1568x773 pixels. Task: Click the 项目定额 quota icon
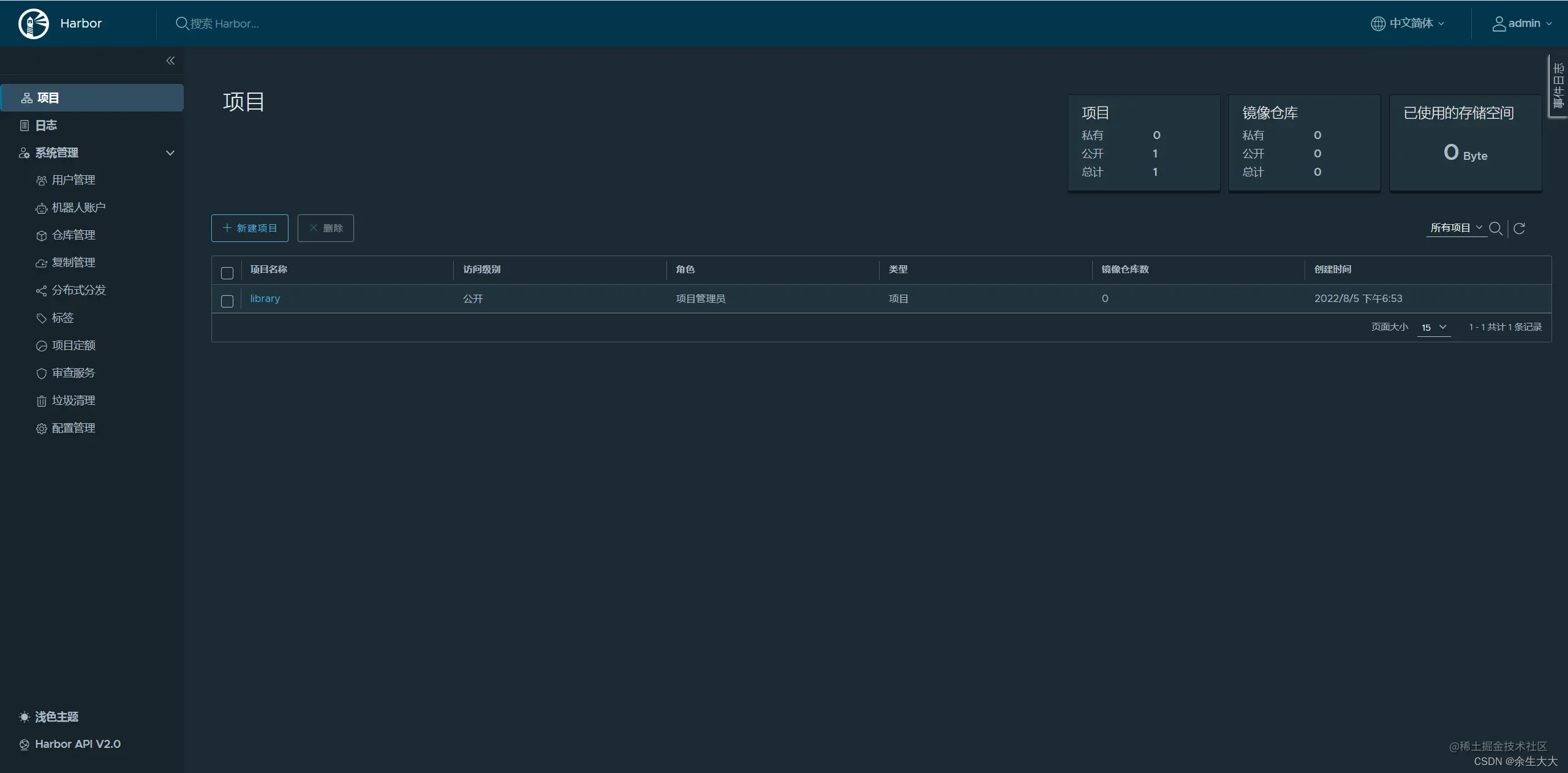[41, 346]
